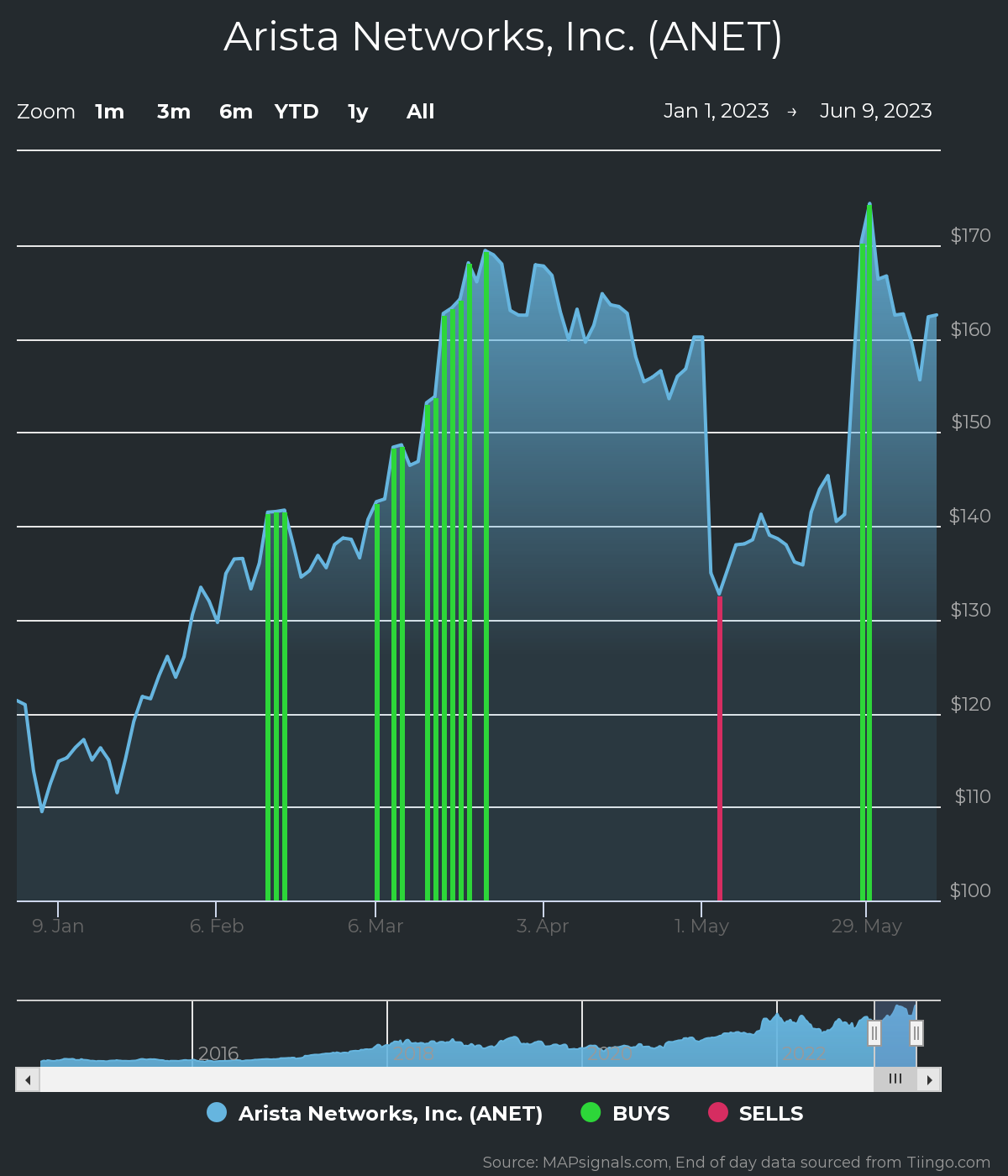Click the 2016 label in the navigator
1008x1176 pixels.
(x=218, y=1053)
